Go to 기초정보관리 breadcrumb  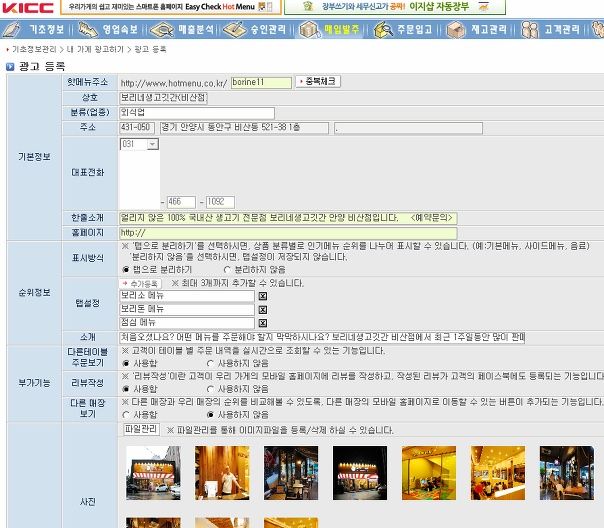34,49
